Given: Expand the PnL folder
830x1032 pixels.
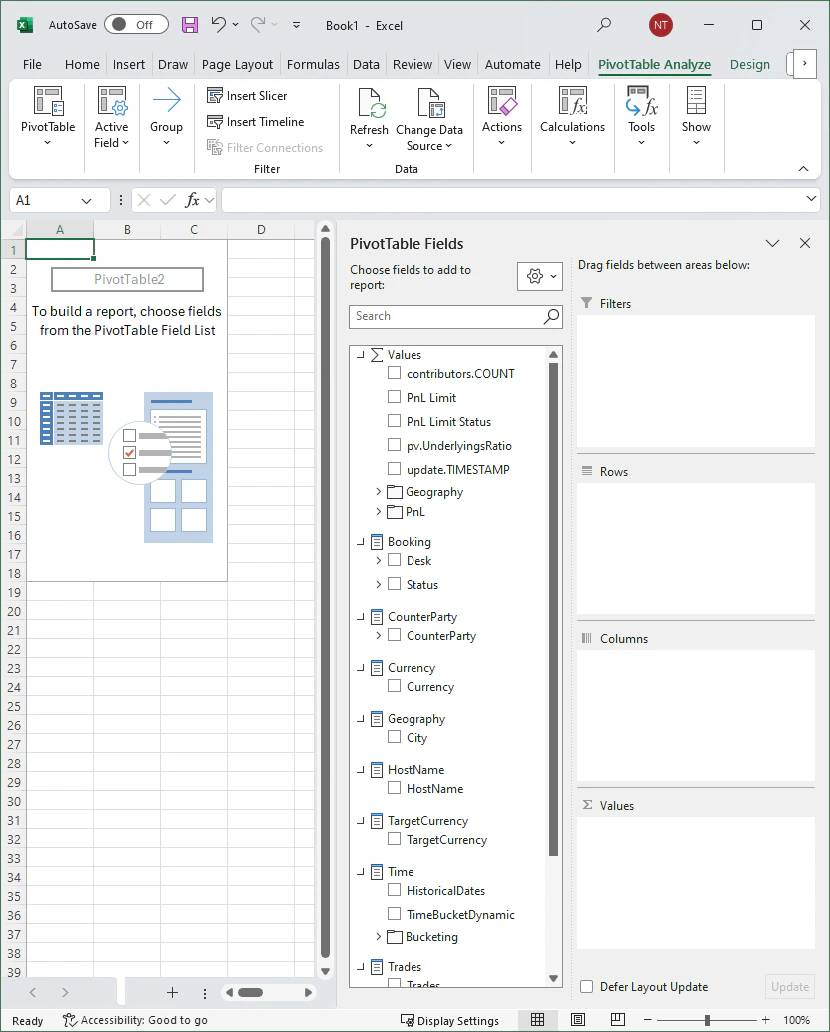Looking at the screenshot, I should click(x=378, y=511).
